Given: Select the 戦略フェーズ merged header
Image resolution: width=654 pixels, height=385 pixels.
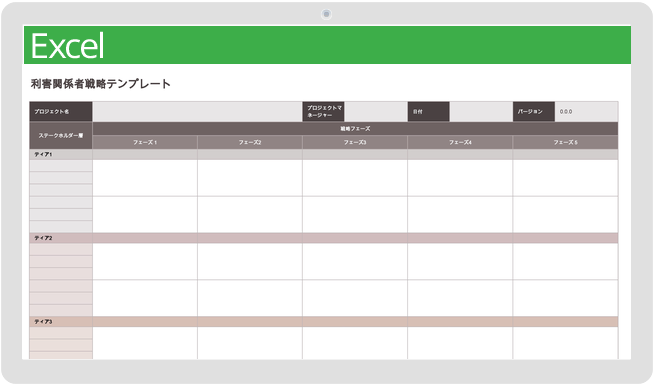Looking at the screenshot, I should tap(355, 129).
